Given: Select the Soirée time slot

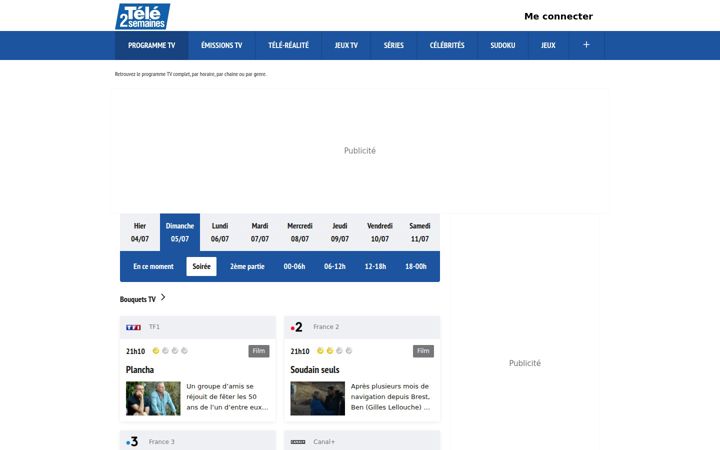Looking at the screenshot, I should pos(201,266).
